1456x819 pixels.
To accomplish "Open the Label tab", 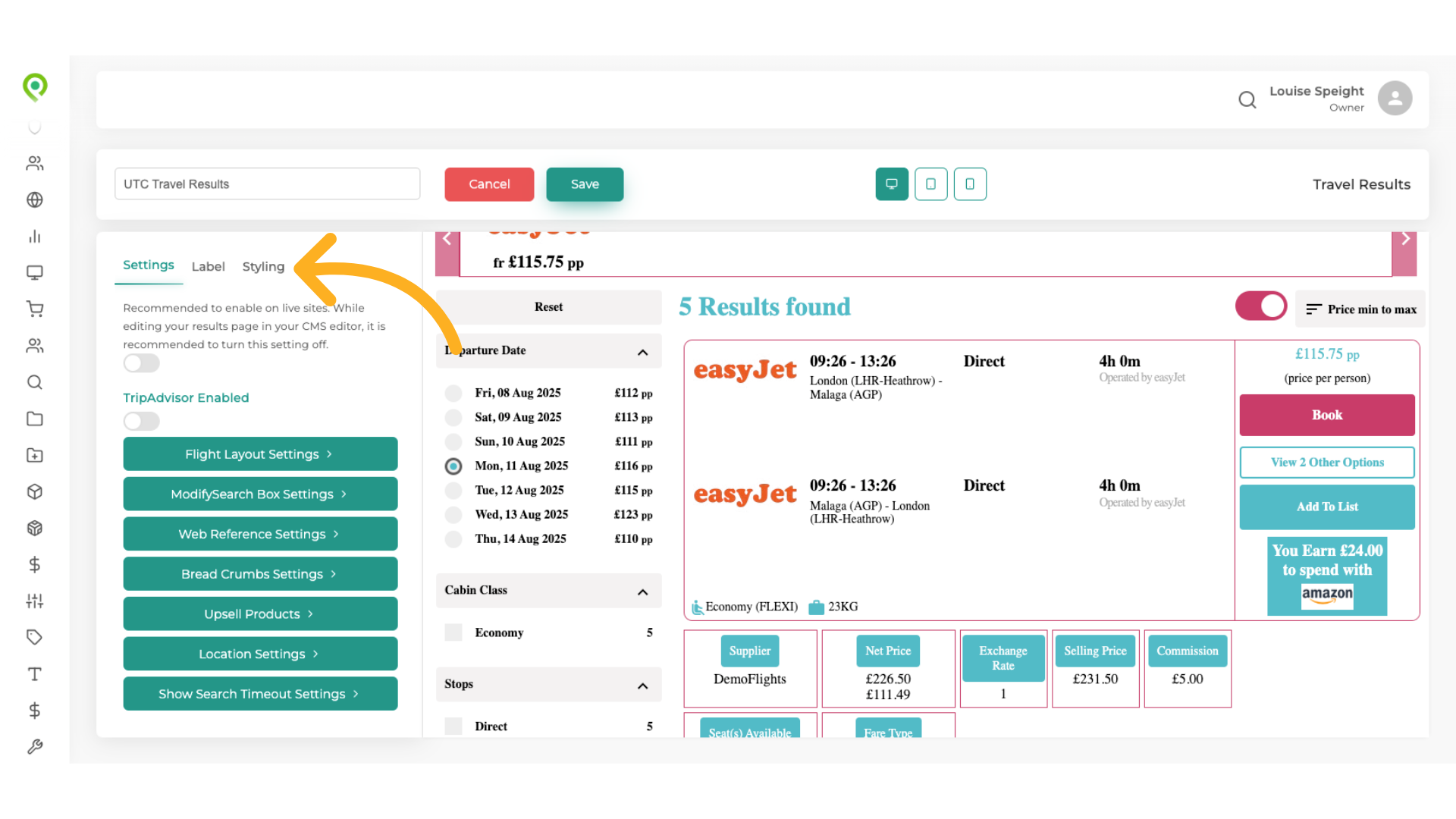I will pyautogui.click(x=208, y=266).
